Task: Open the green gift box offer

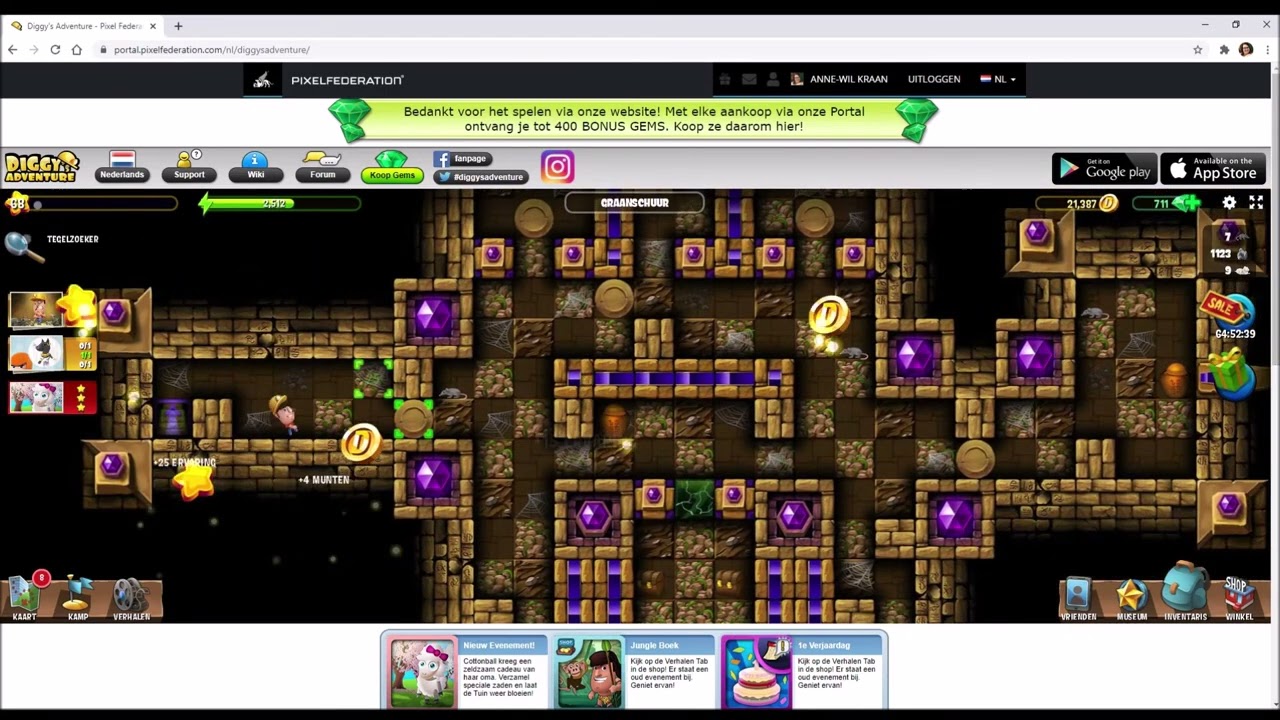Action: click(x=1230, y=373)
